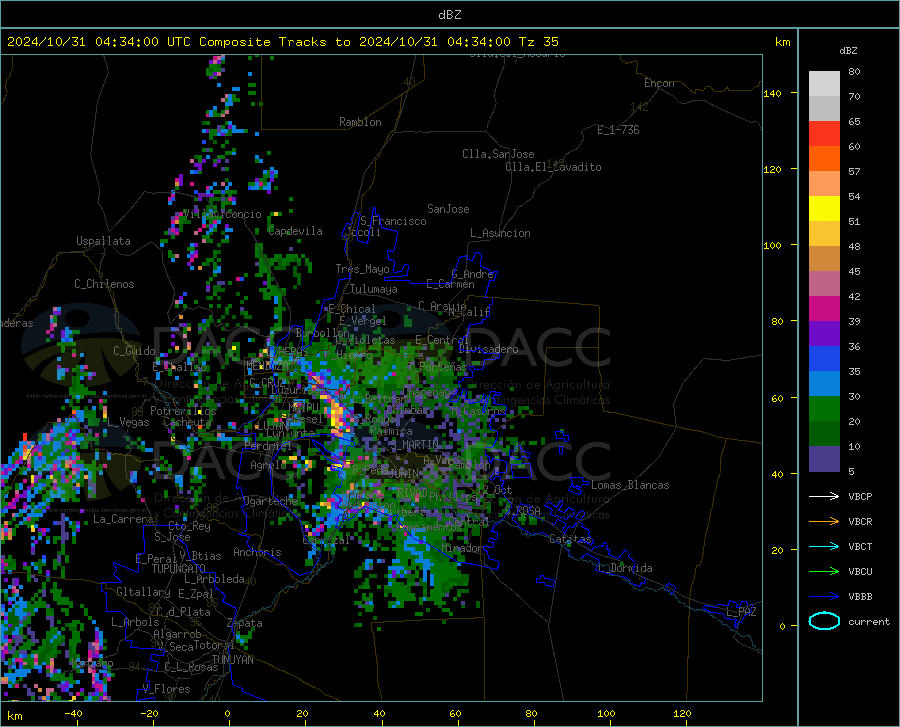The width and height of the screenshot is (900, 727).
Task: Click the cyan 'current' ellipse legend symbol
Action: pos(824,621)
